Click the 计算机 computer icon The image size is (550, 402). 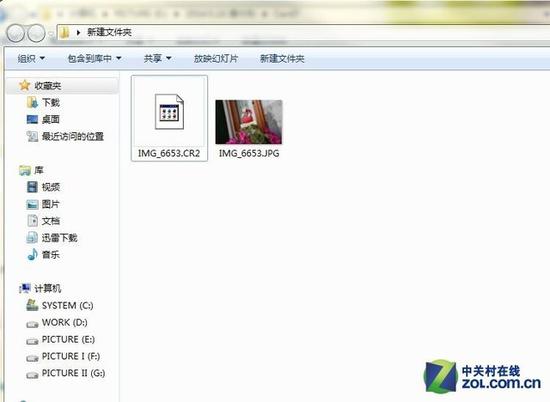[25, 288]
